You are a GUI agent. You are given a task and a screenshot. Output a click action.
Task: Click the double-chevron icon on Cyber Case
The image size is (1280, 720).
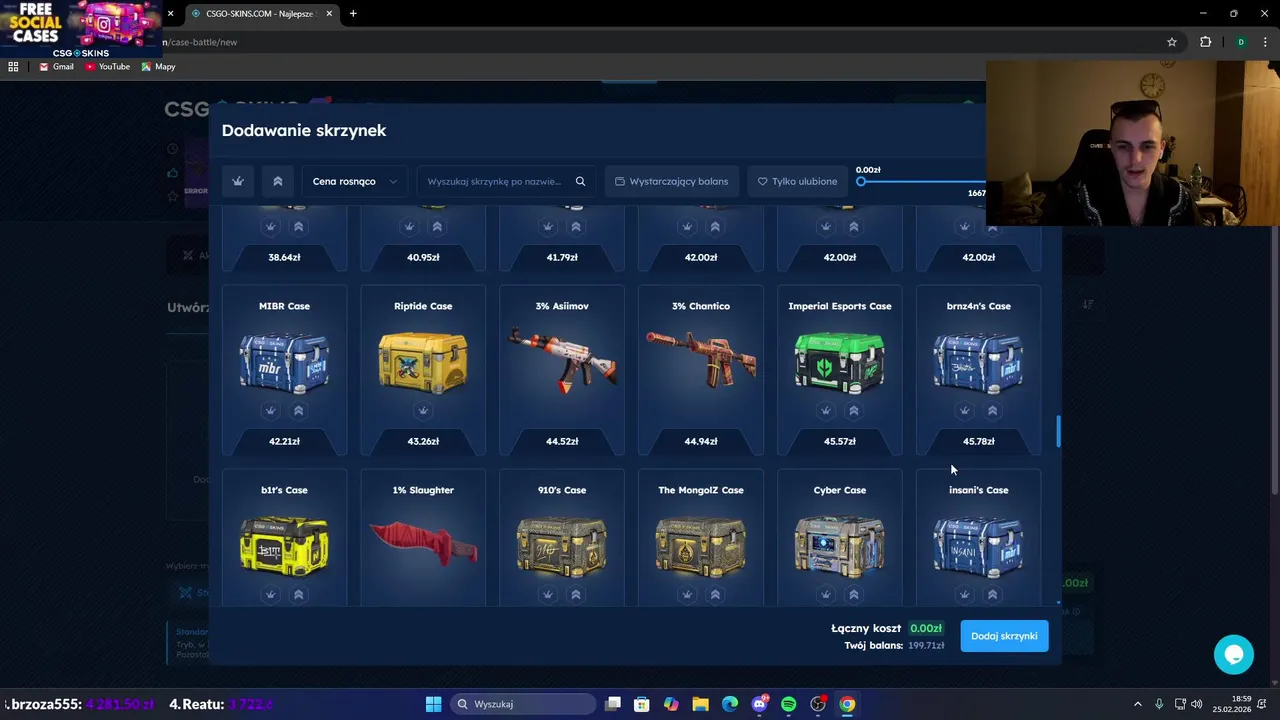pyautogui.click(x=853, y=594)
